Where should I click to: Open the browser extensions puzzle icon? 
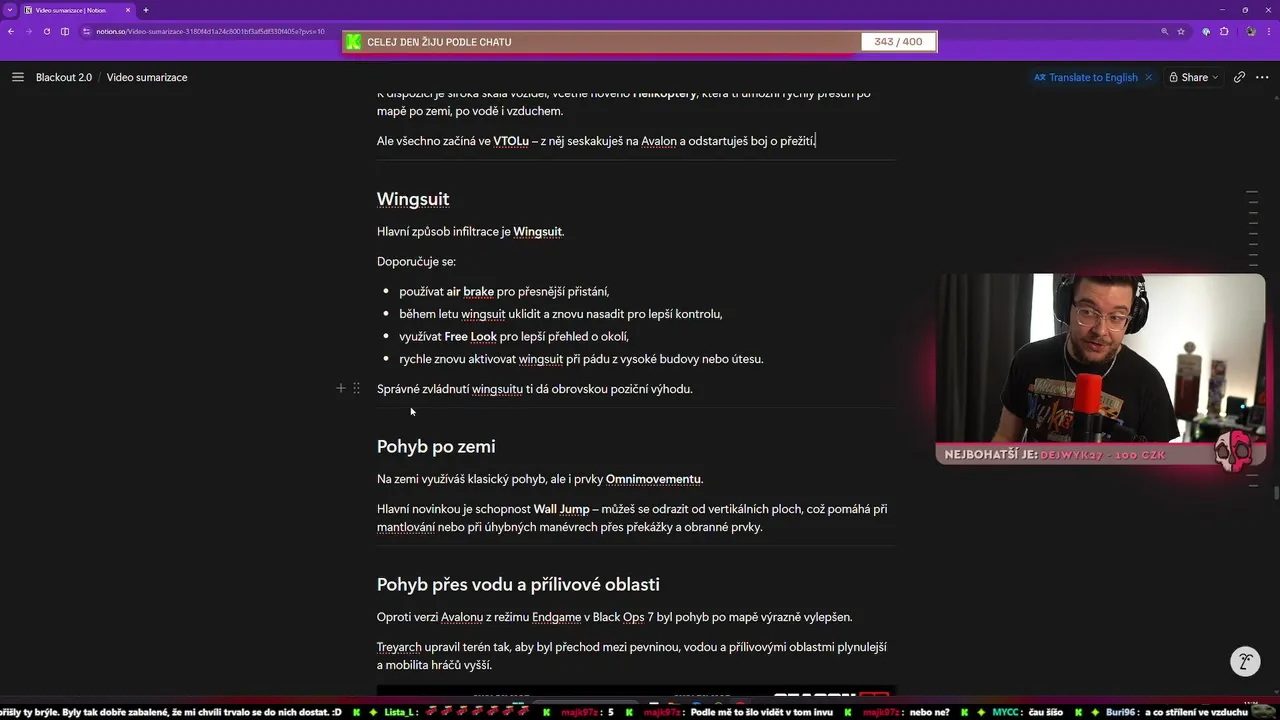click(x=1224, y=31)
